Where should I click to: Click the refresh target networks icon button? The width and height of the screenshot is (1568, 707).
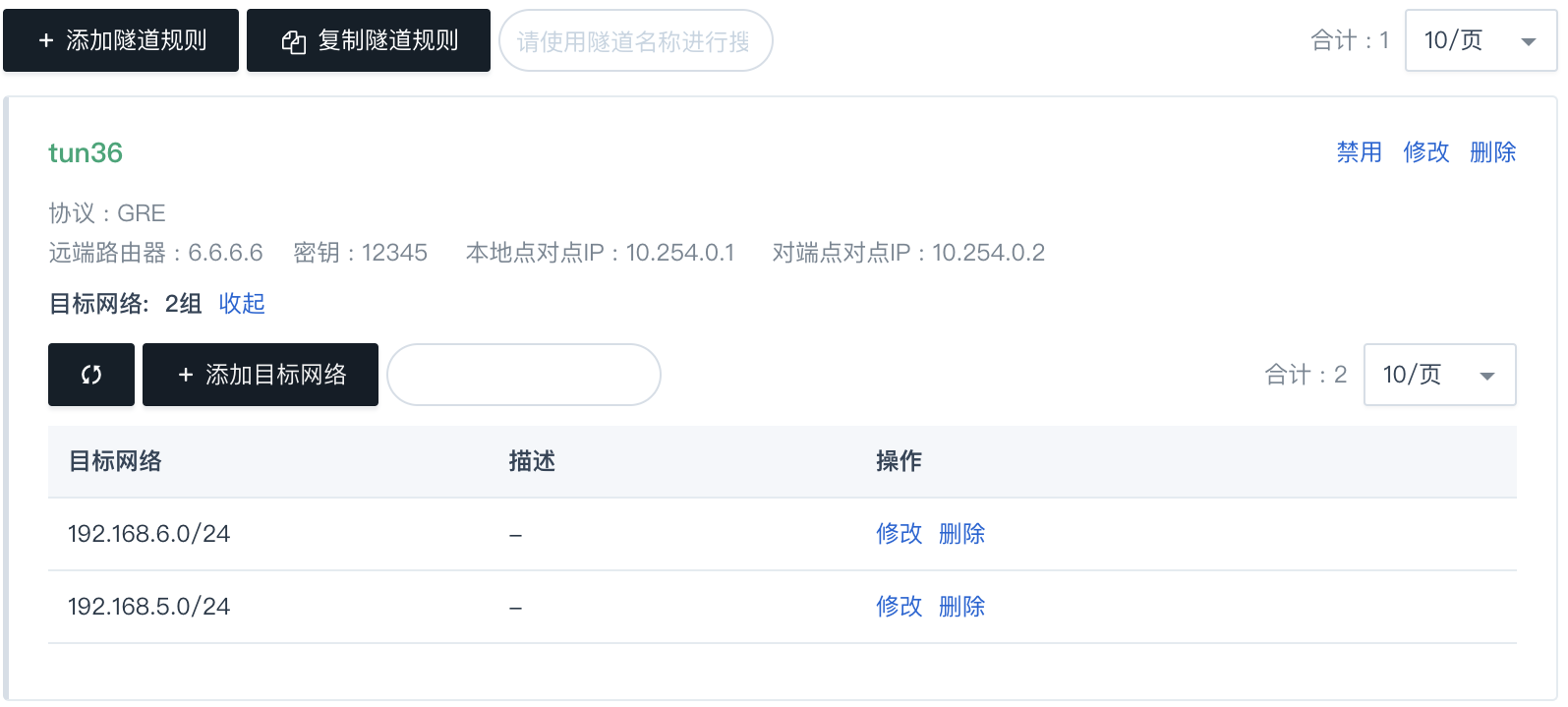pyautogui.click(x=91, y=375)
